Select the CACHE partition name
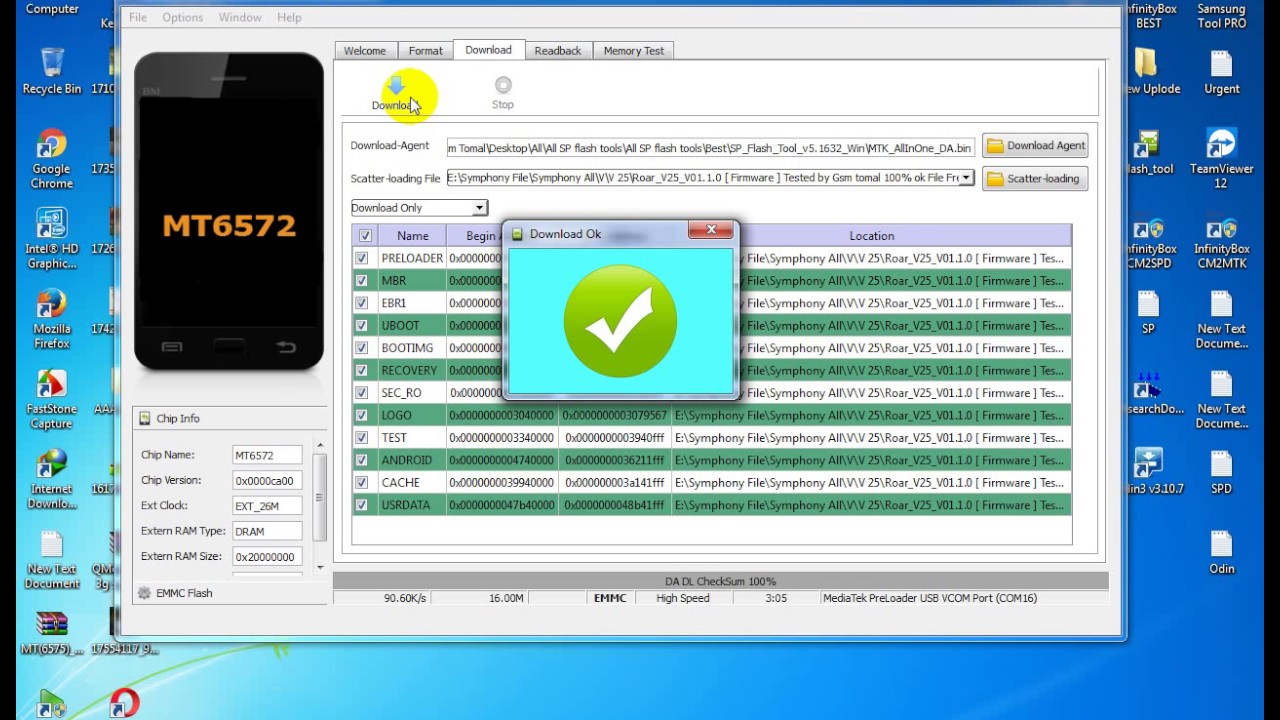The image size is (1280, 720). (x=400, y=482)
